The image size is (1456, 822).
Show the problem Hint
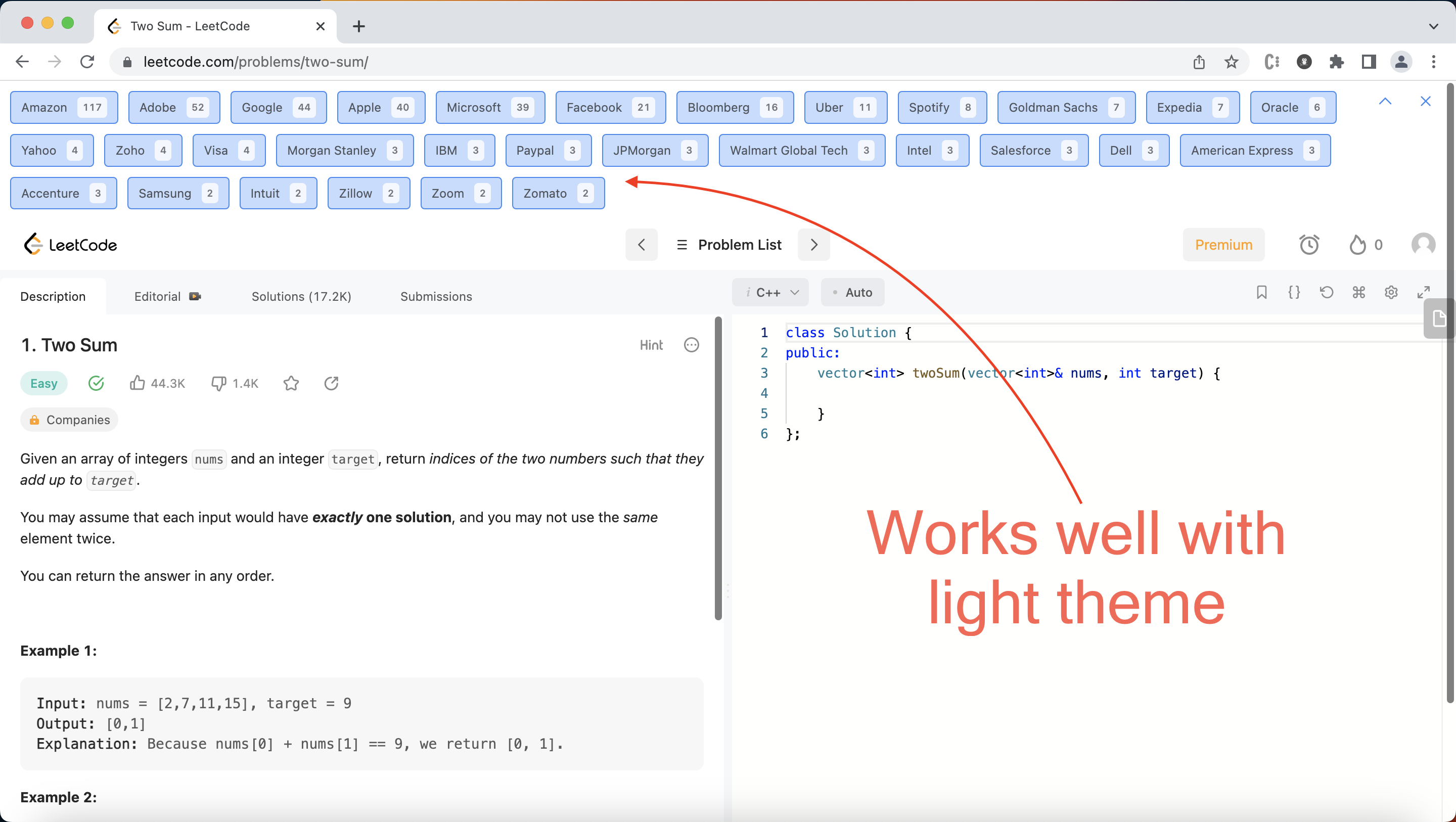[651, 345]
